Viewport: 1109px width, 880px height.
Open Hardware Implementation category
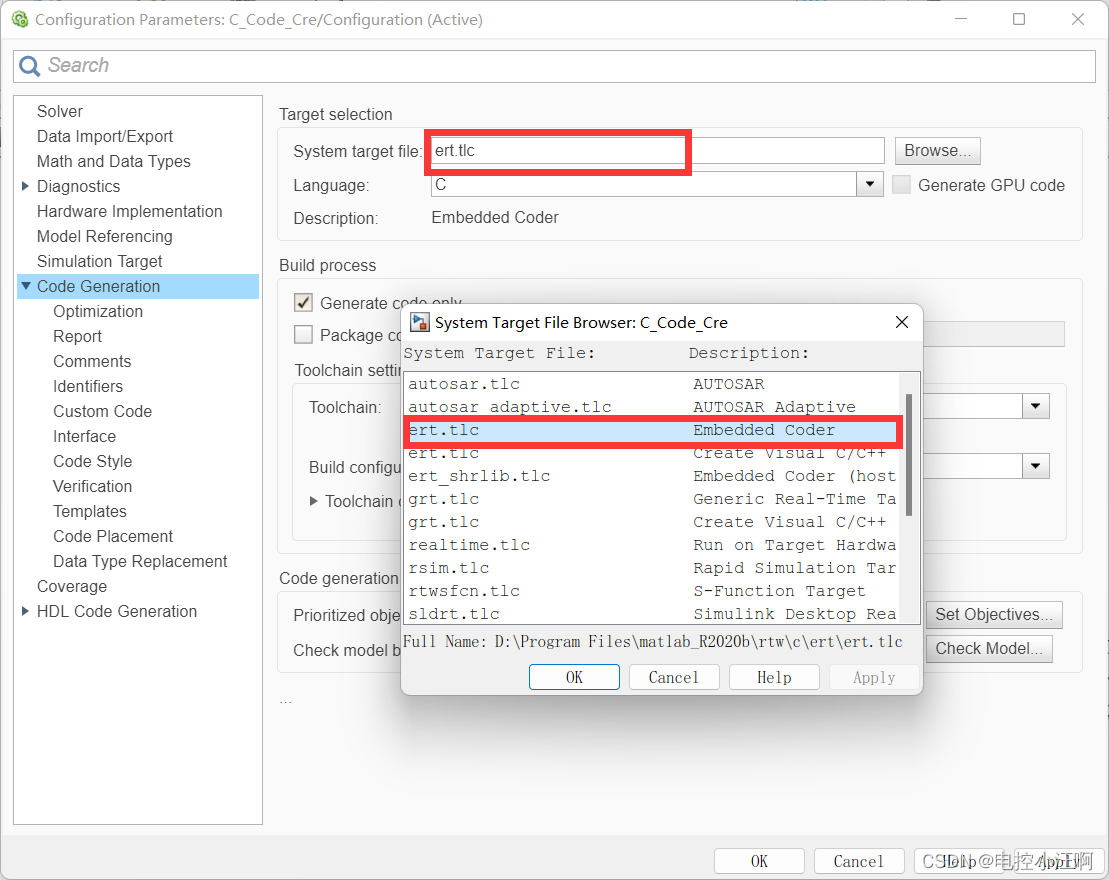coord(129,211)
